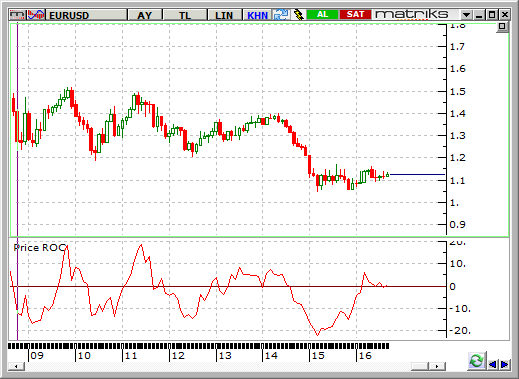The height and width of the screenshot is (379, 519).
Task: Select the AY monthly period button
Action: point(145,15)
